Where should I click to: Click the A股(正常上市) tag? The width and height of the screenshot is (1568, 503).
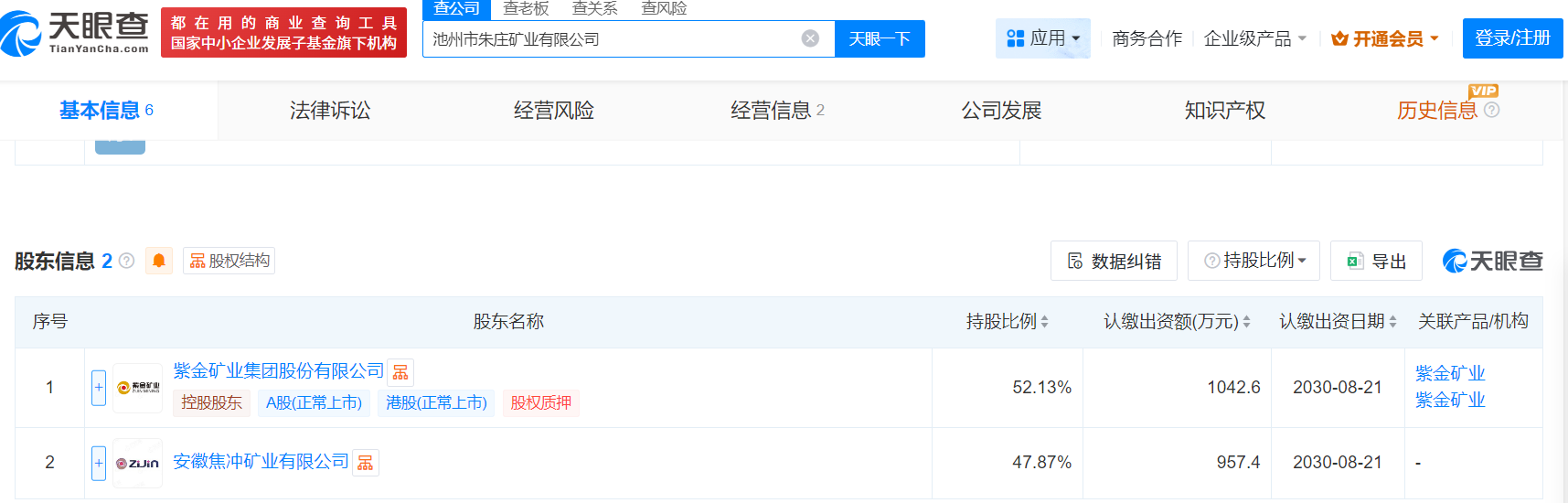click(x=314, y=402)
